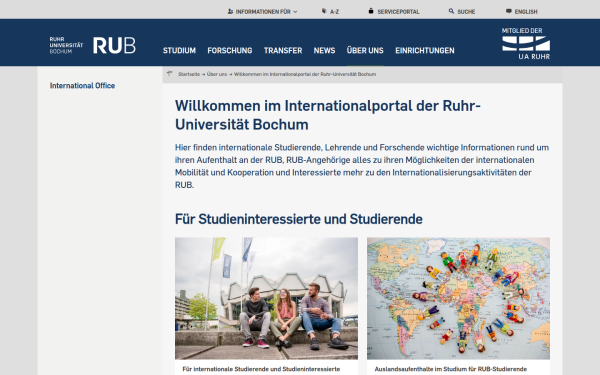This screenshot has height=375, width=600.
Task: Open the Einrichtungen menu
Action: [425, 51]
